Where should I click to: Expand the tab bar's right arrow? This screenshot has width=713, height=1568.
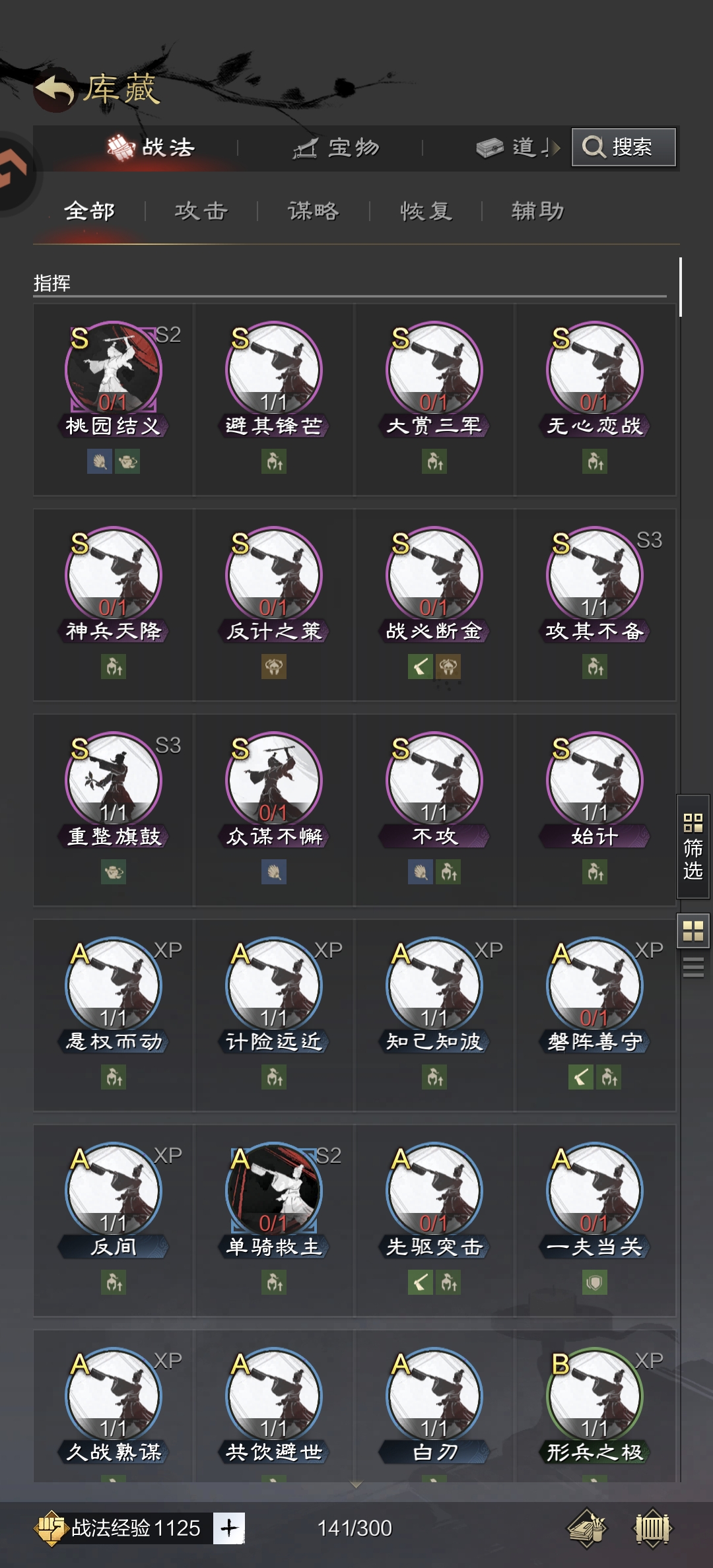(555, 148)
